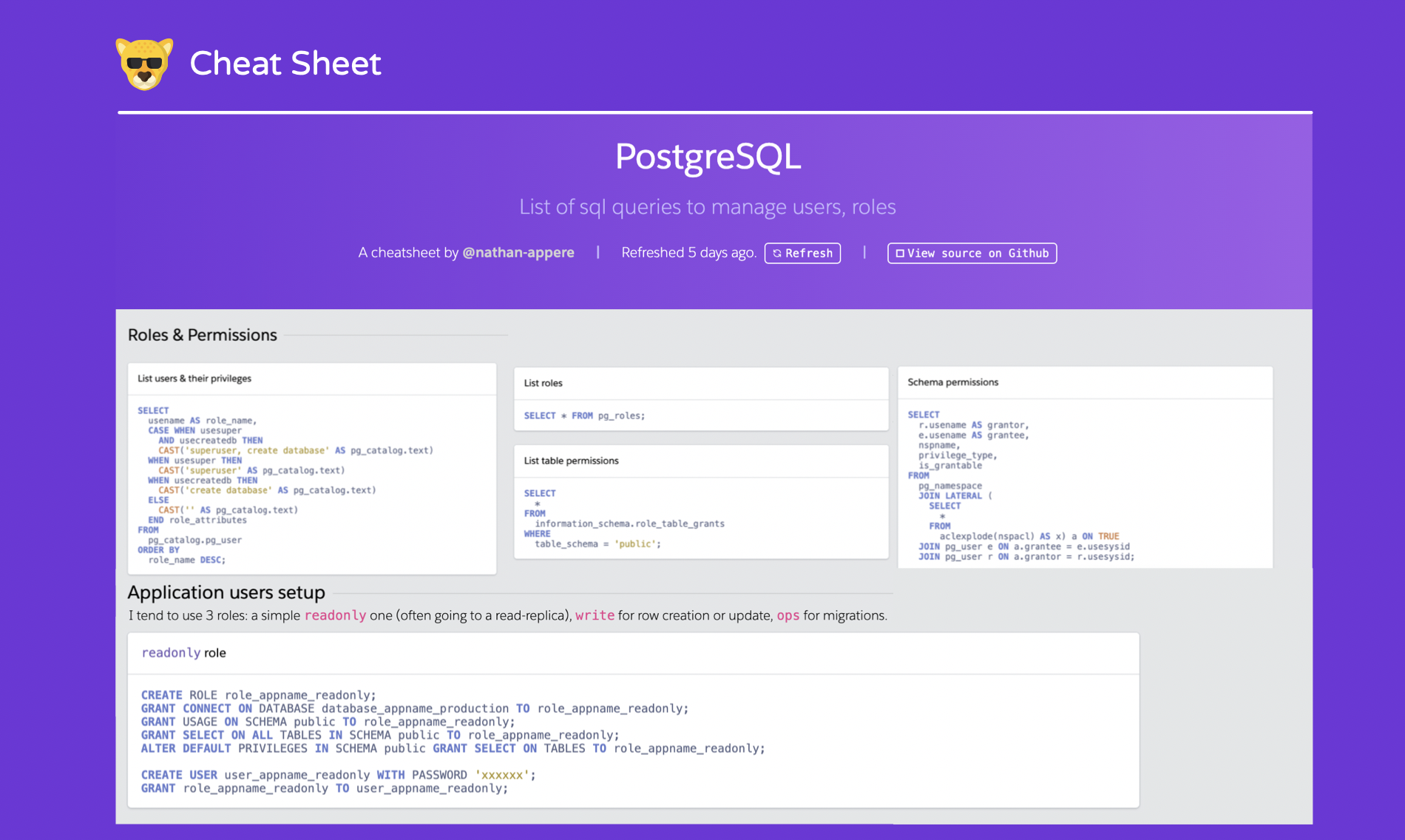The height and width of the screenshot is (840, 1405).
Task: Click the 'GRANT USAGE ON SCHEMA public' line
Action: [x=328, y=722]
